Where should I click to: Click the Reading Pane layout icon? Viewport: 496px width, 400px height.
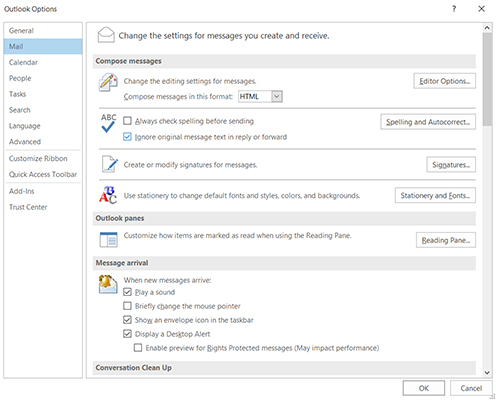pyautogui.click(x=108, y=240)
